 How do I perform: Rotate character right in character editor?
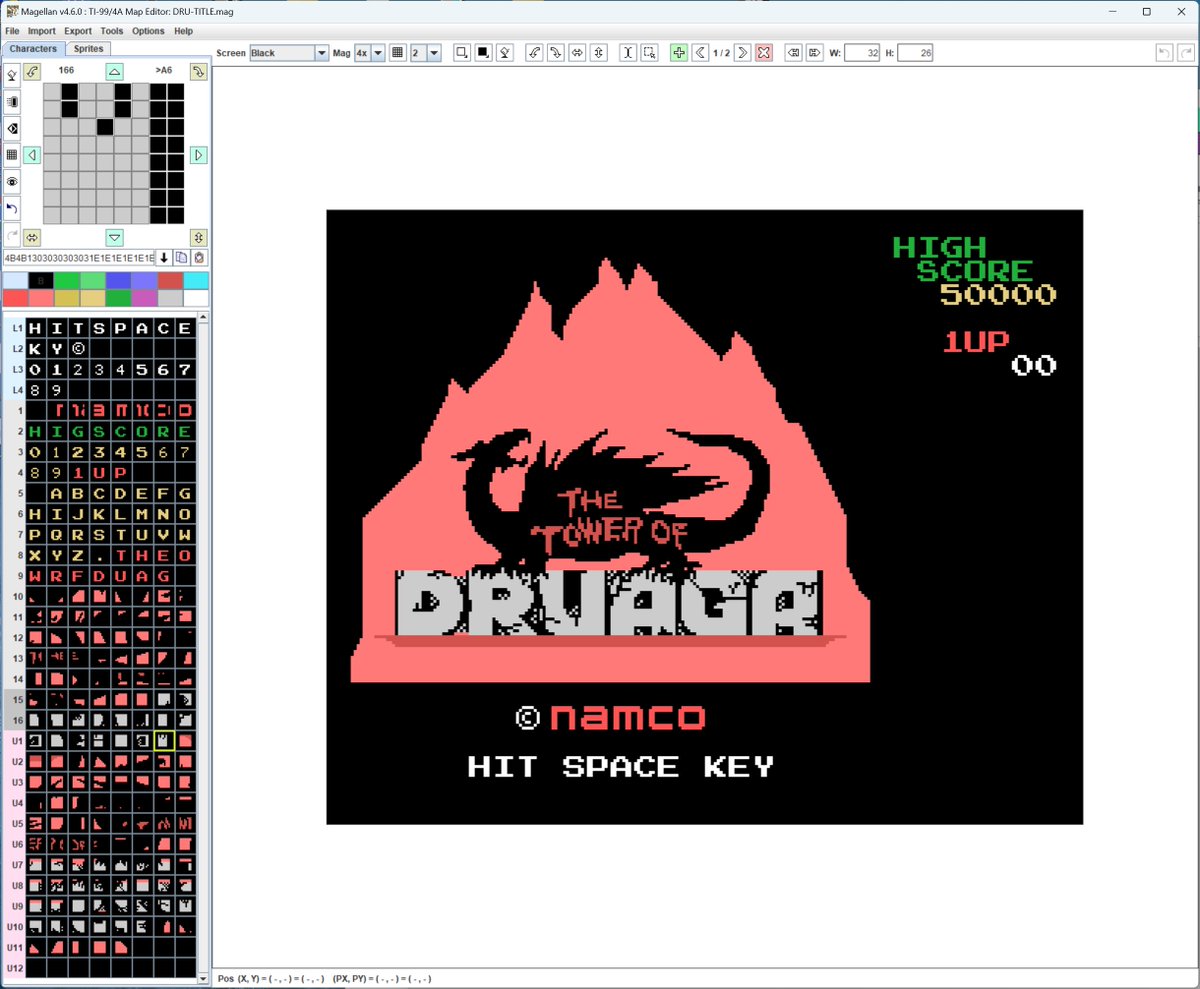pos(198,72)
